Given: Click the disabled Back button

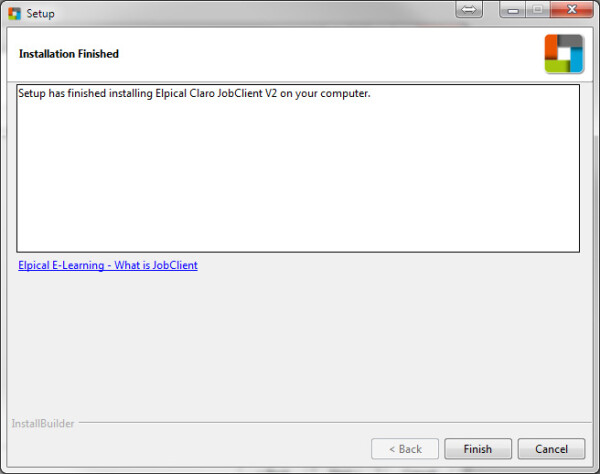Looking at the screenshot, I should tap(405, 449).
